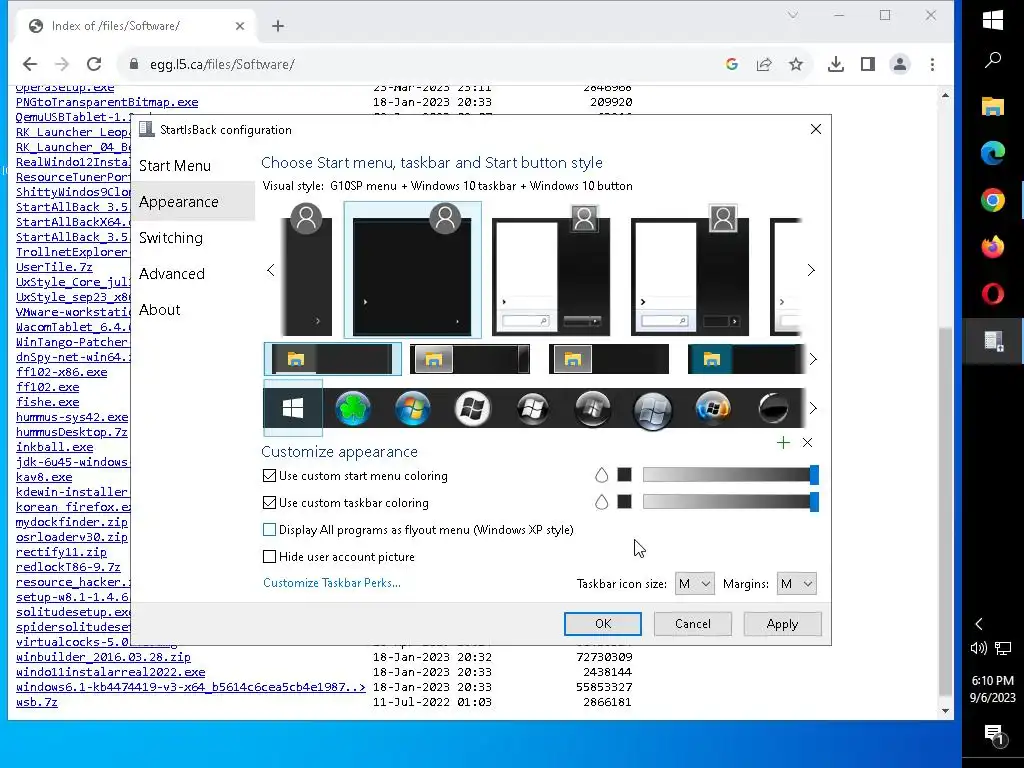Open a new Chrome tab

point(278,25)
